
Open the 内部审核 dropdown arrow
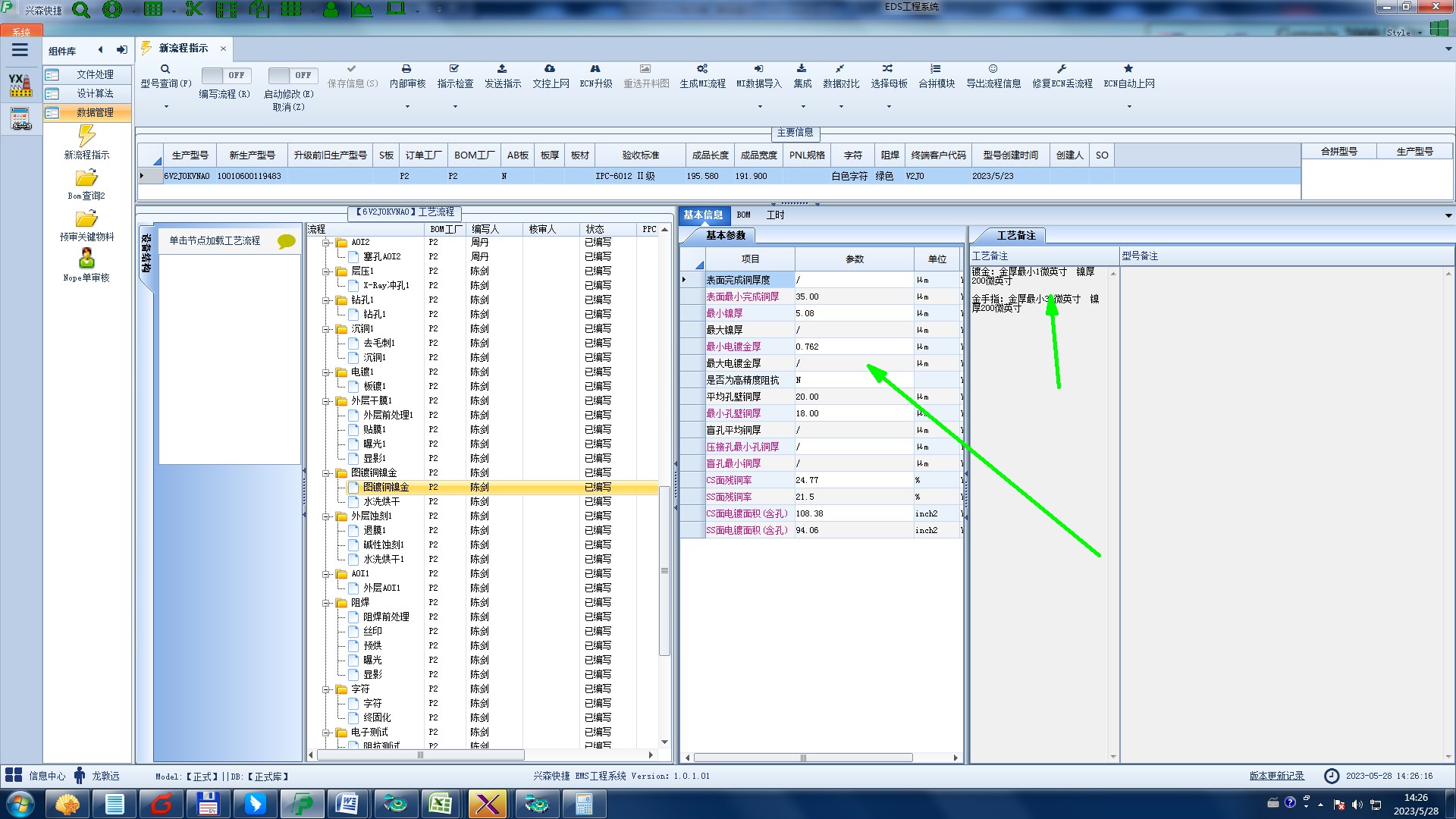point(407,107)
